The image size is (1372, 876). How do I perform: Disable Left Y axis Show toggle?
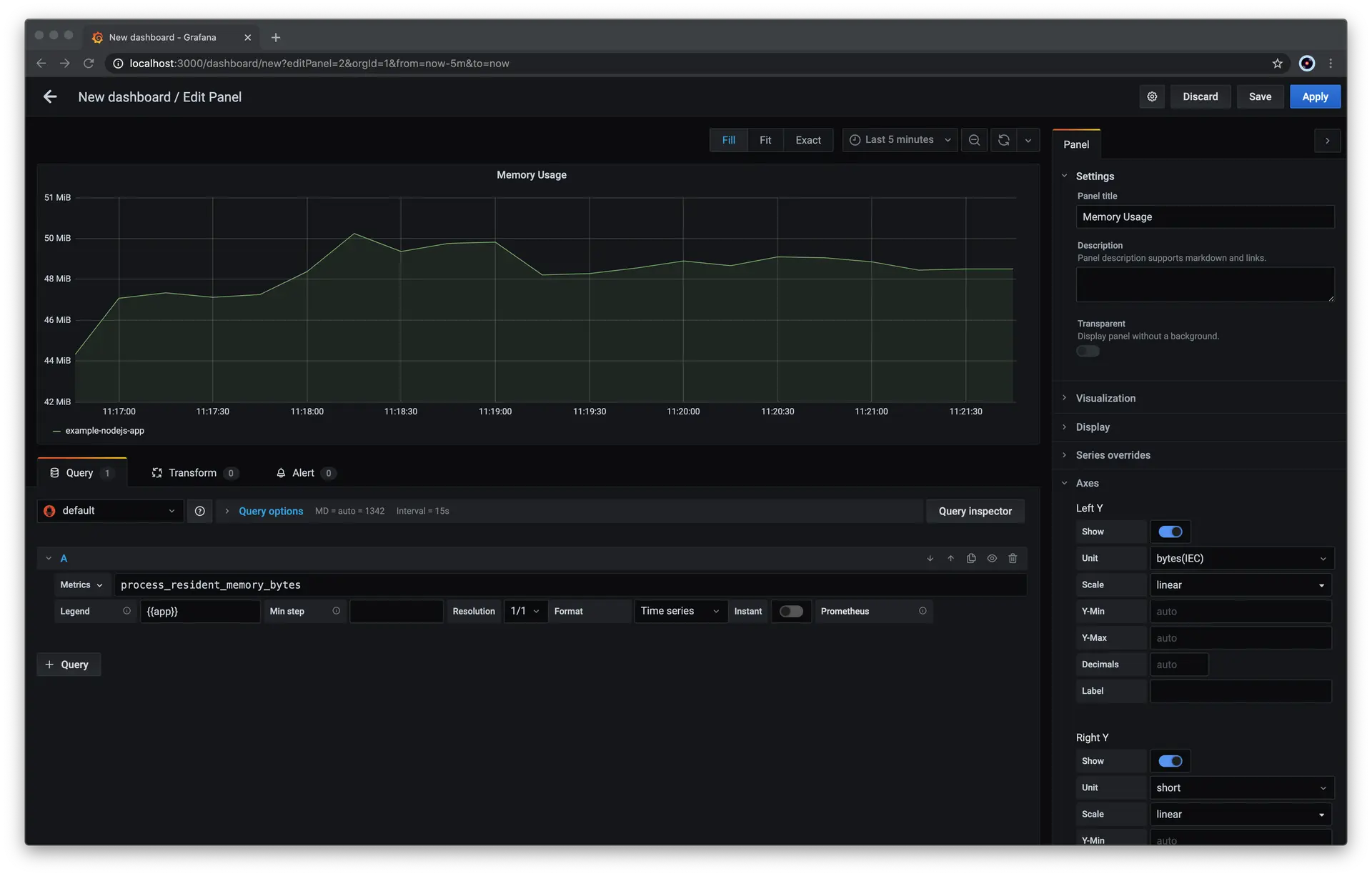click(1170, 532)
